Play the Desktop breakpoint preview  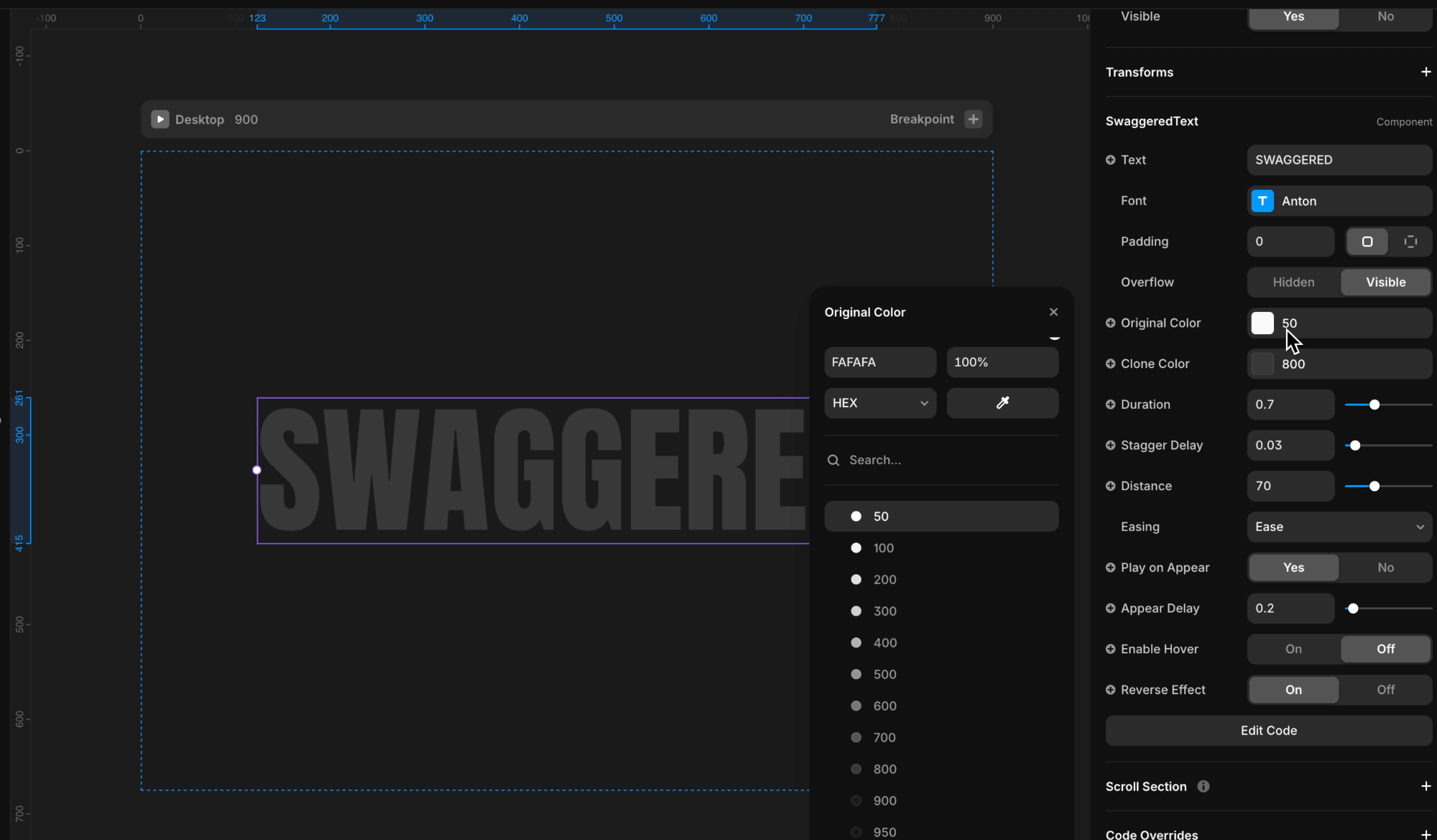pyautogui.click(x=160, y=119)
